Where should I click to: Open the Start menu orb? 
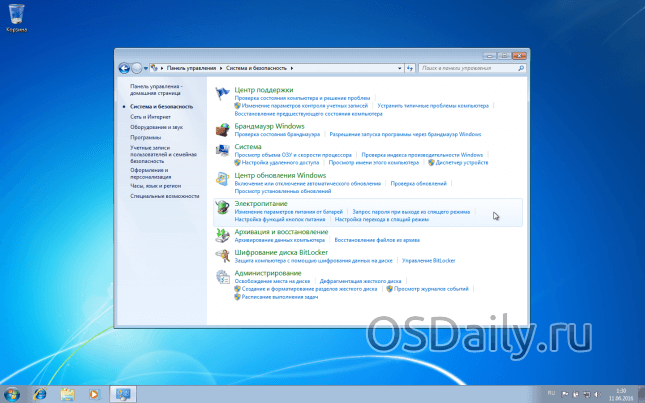click(x=12, y=394)
